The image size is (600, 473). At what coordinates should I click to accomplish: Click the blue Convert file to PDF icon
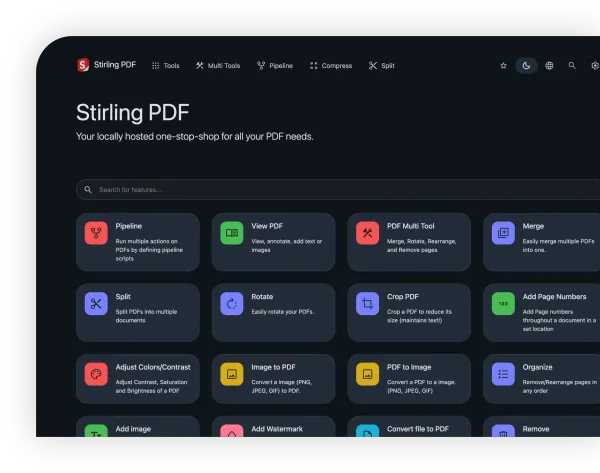point(367,431)
